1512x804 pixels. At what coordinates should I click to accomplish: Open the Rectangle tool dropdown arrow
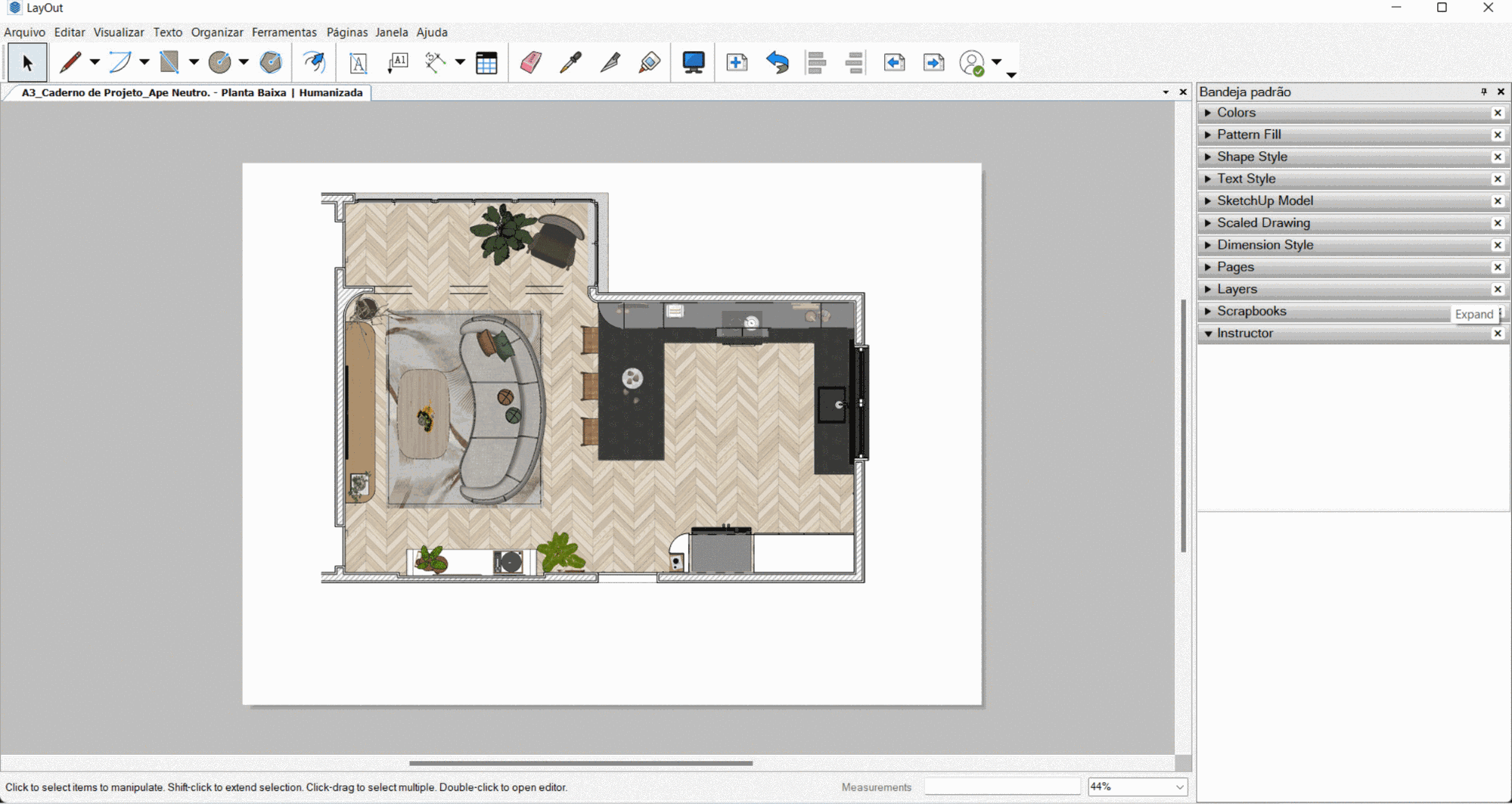(194, 62)
